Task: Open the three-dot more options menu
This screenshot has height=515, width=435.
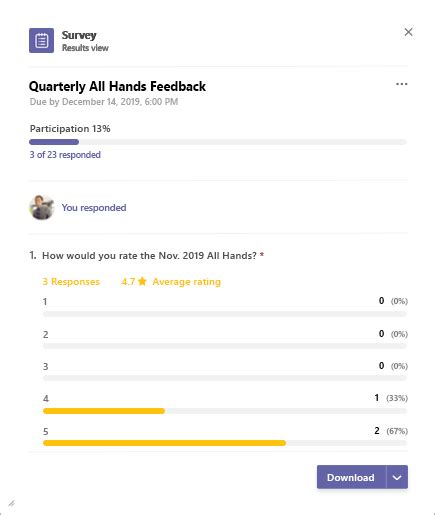Action: tap(402, 84)
